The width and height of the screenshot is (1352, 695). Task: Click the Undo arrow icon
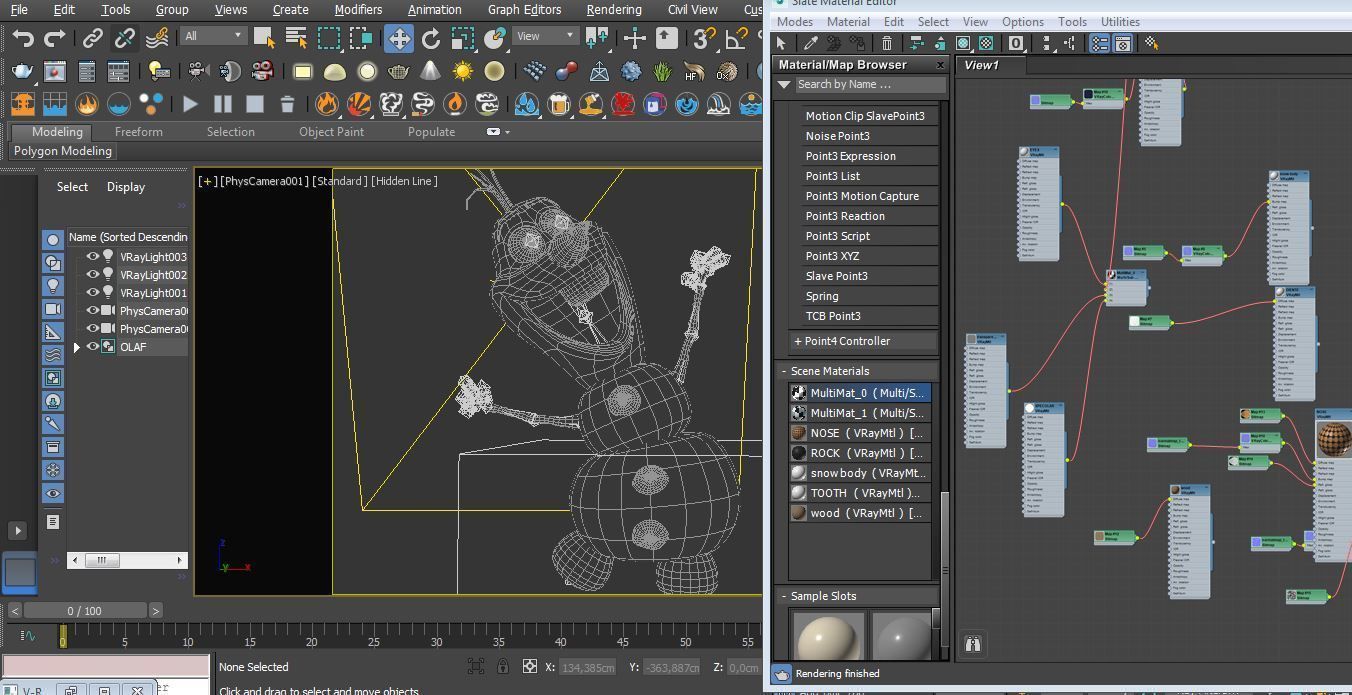click(23, 39)
